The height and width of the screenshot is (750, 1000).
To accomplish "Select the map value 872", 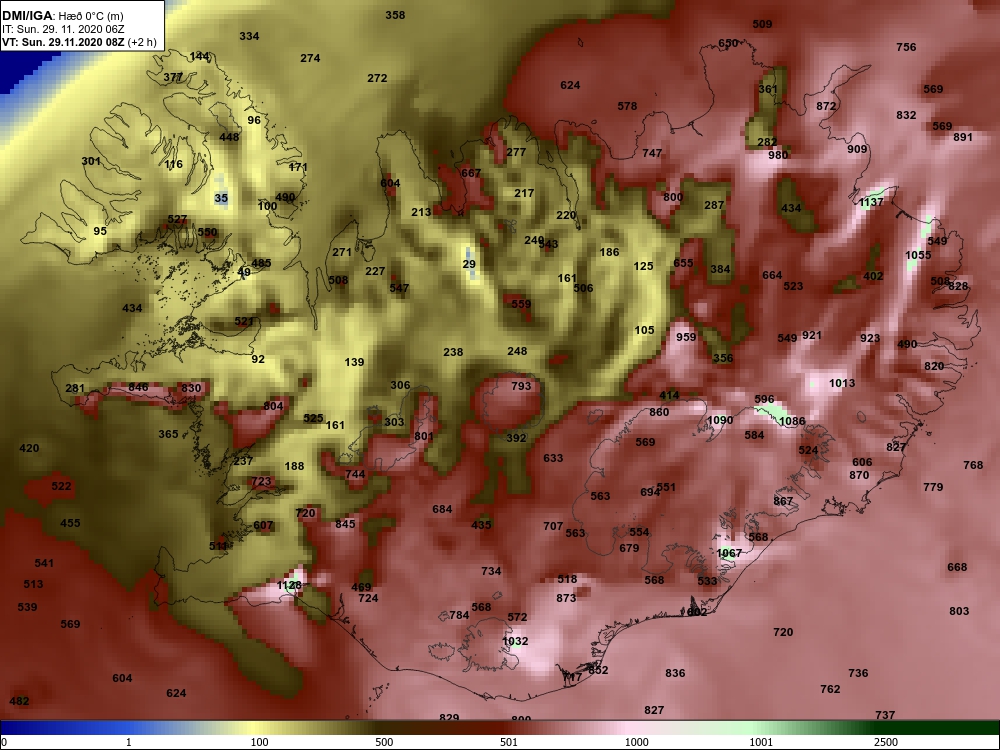I will click(826, 106).
